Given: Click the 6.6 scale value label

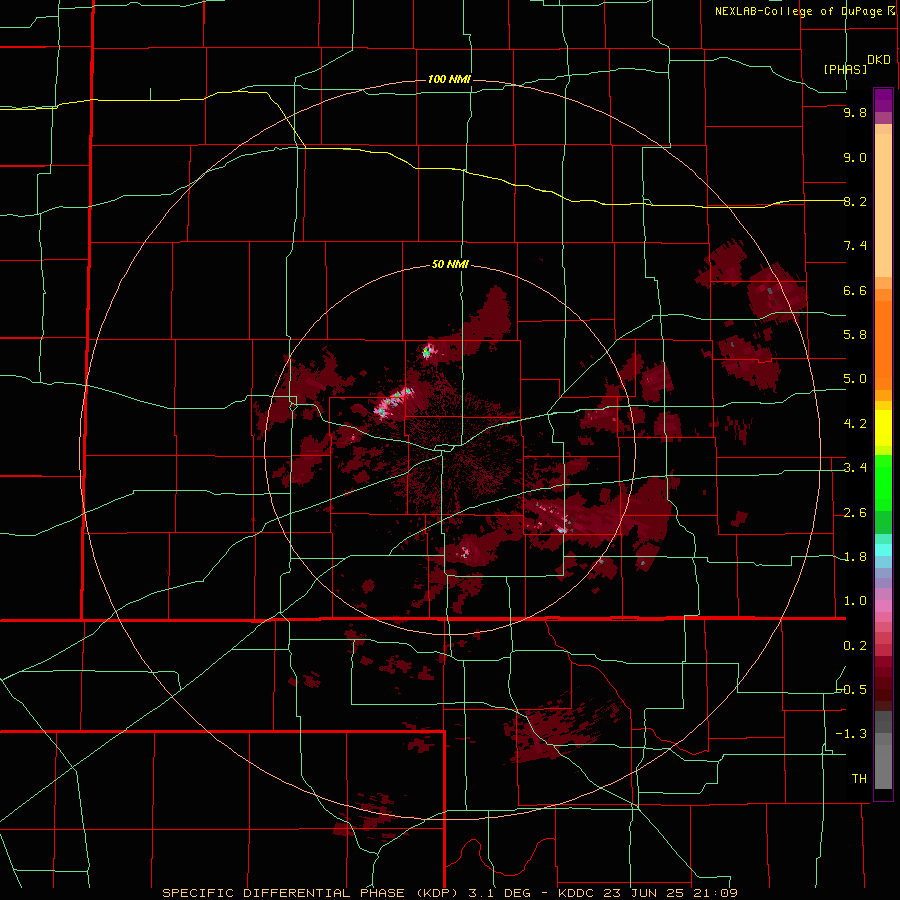Looking at the screenshot, I should click(855, 290).
